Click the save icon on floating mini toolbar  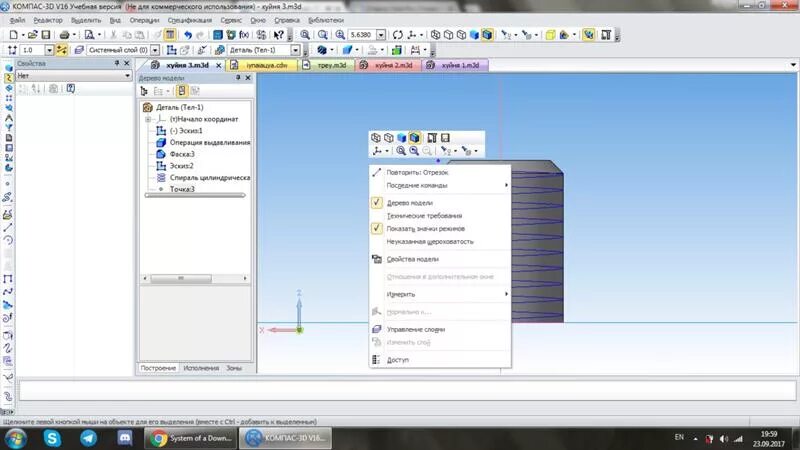(x=445, y=138)
